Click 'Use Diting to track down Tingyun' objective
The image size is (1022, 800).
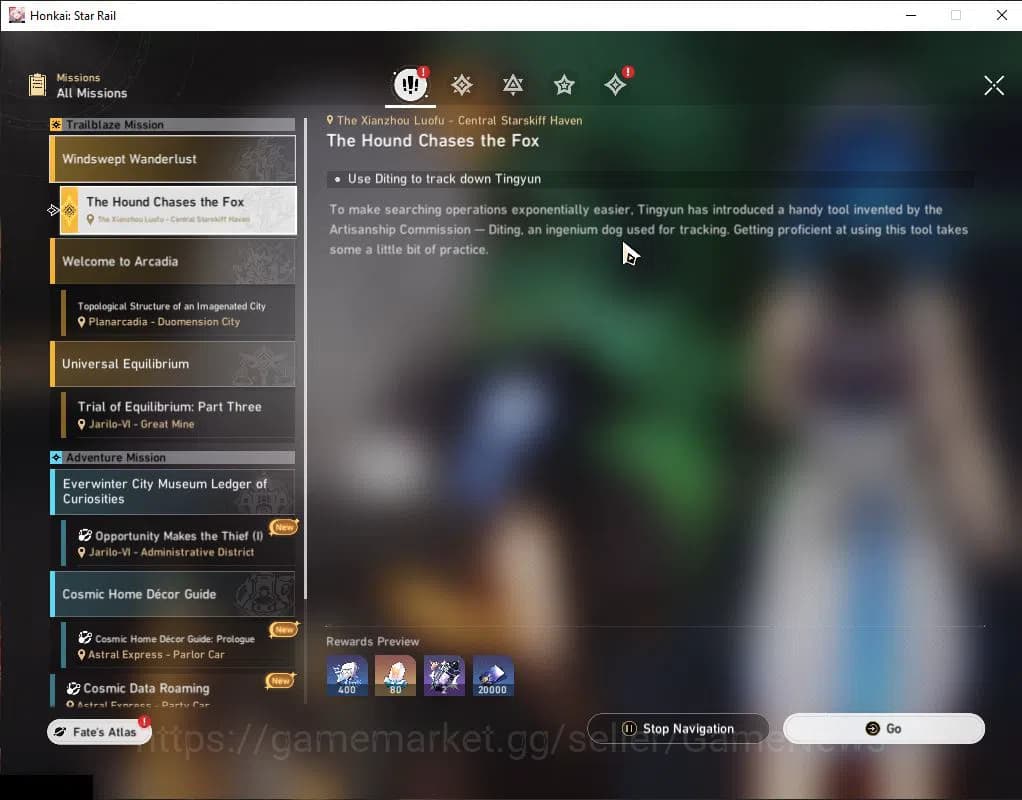tap(444, 179)
